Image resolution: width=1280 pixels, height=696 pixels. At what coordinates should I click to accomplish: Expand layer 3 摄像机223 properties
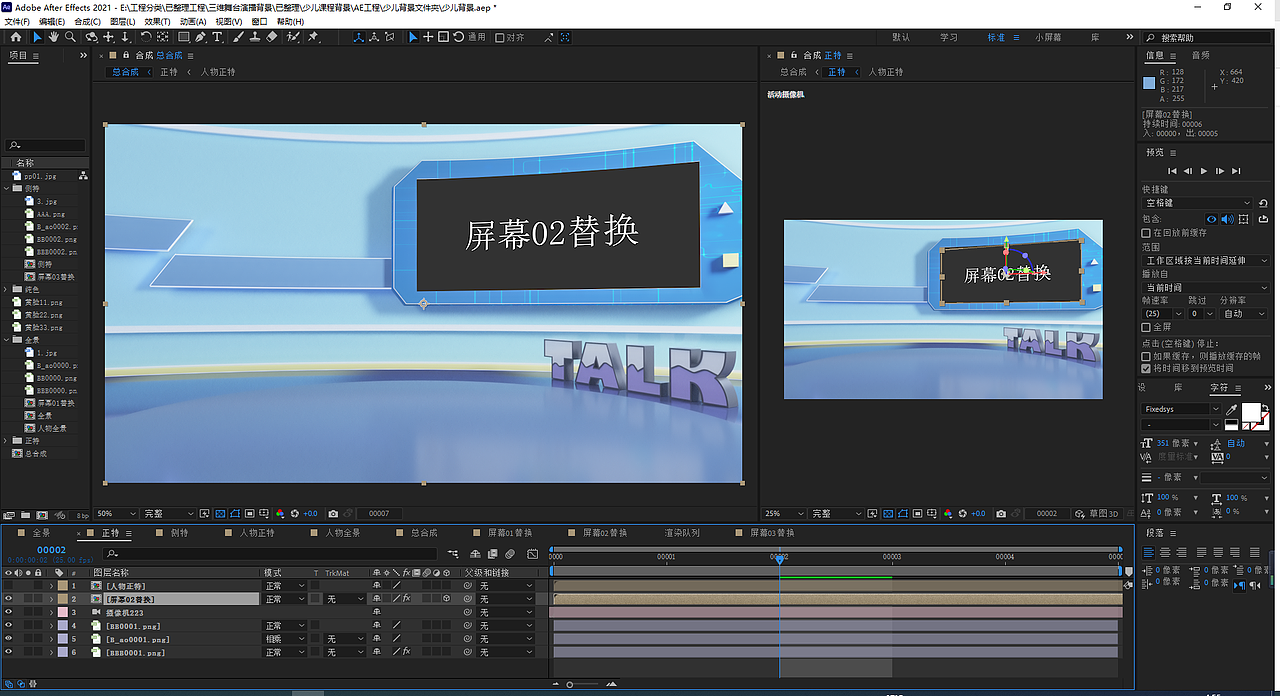50,612
